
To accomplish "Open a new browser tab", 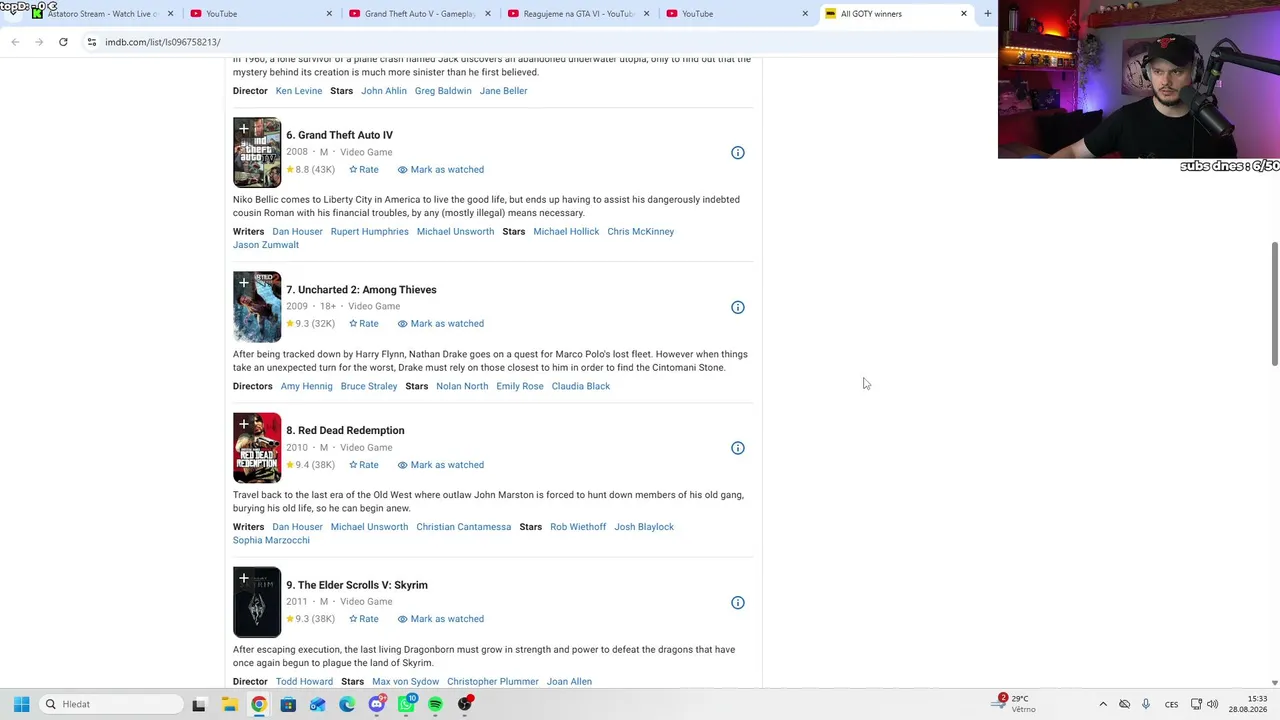I will pos(987,14).
